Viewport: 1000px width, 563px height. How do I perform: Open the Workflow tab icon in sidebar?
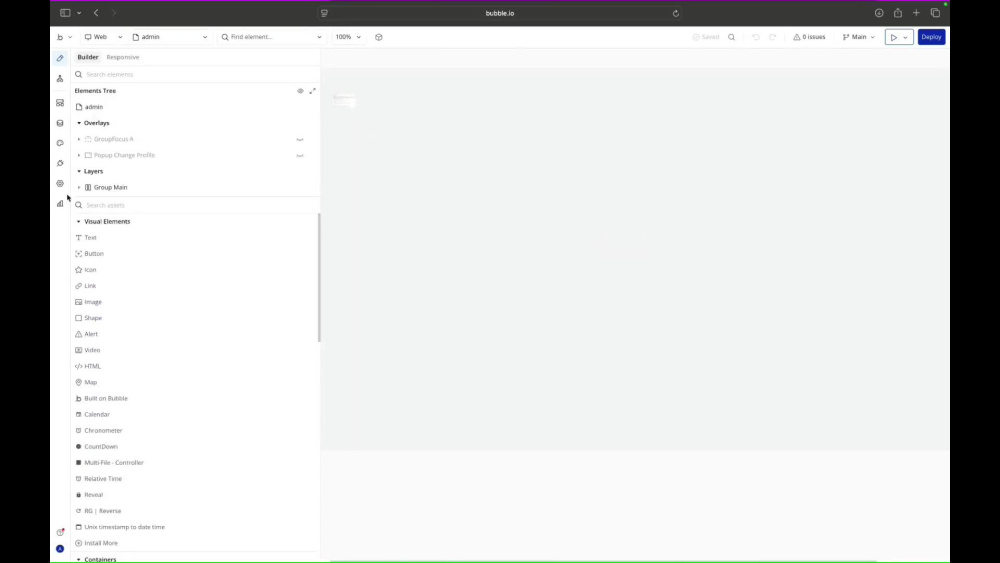60,78
